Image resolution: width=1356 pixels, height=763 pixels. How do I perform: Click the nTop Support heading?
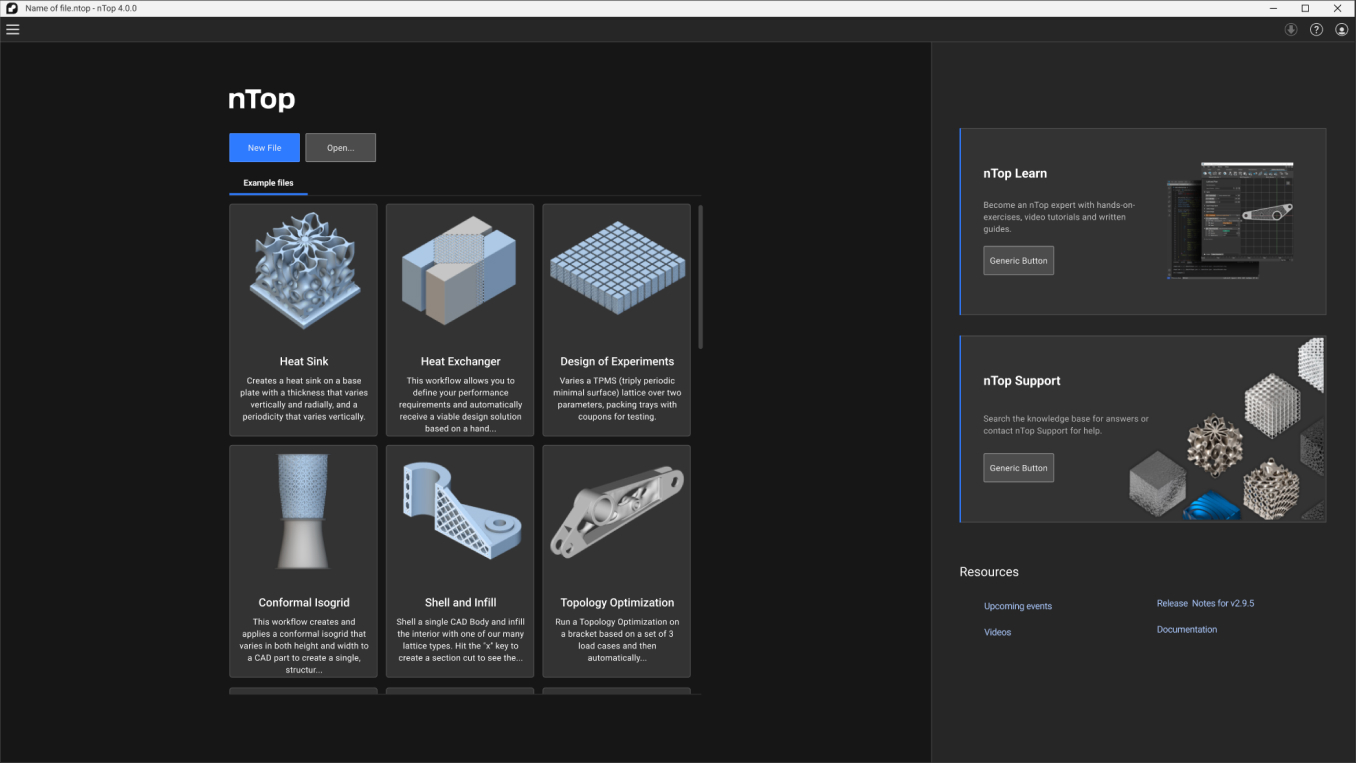1021,380
